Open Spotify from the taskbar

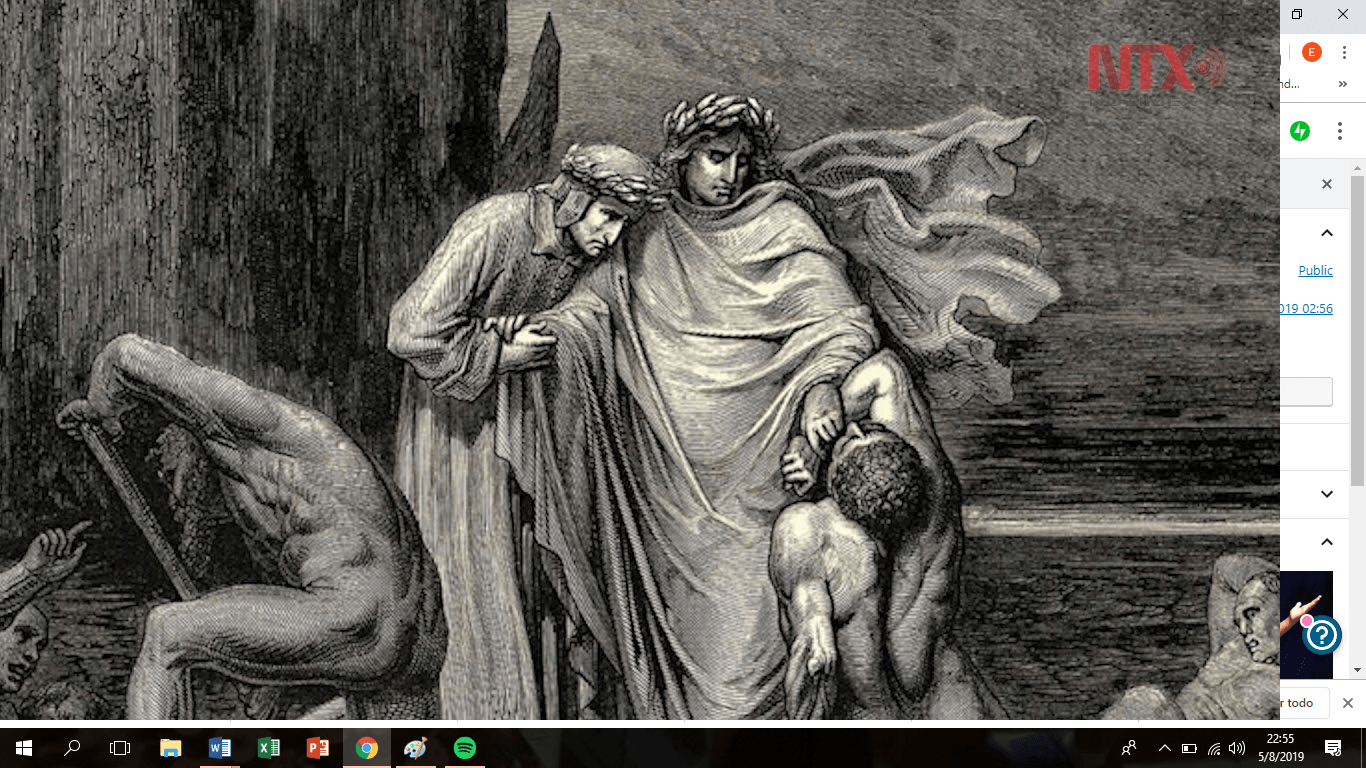pyautogui.click(x=464, y=748)
